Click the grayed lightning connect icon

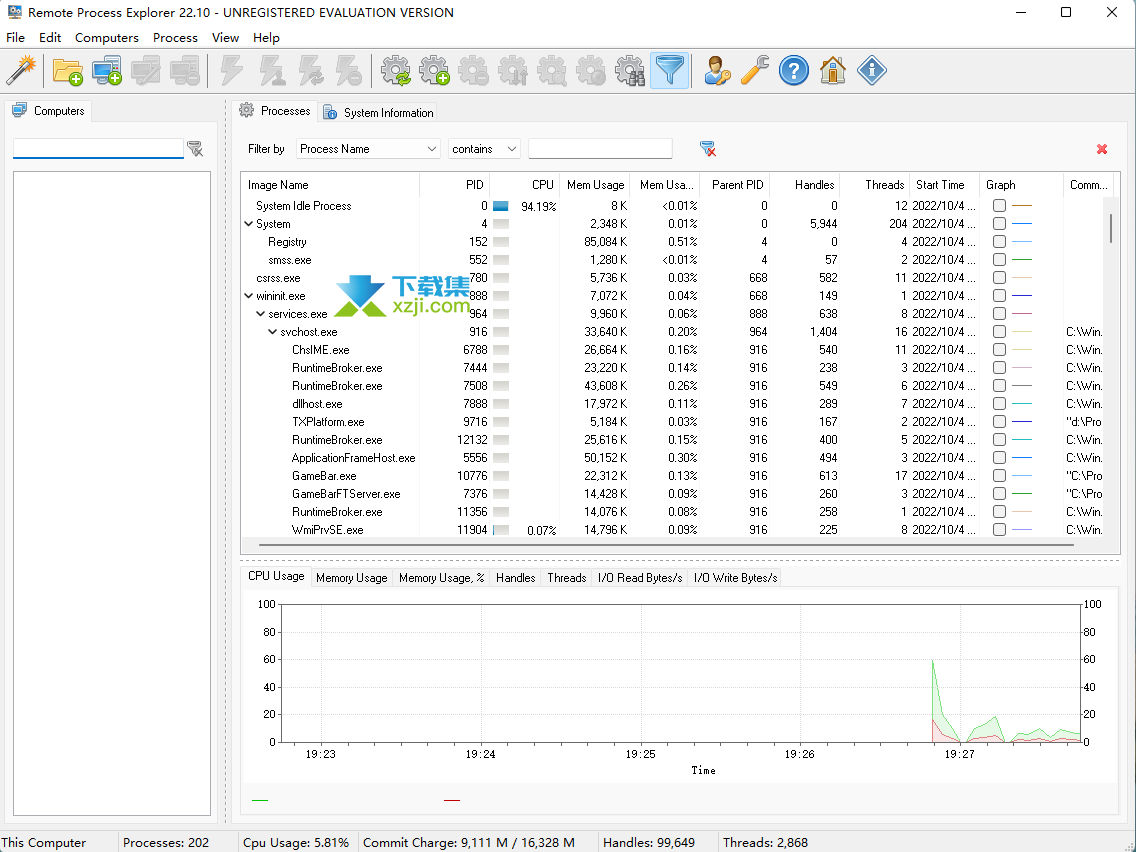(232, 70)
